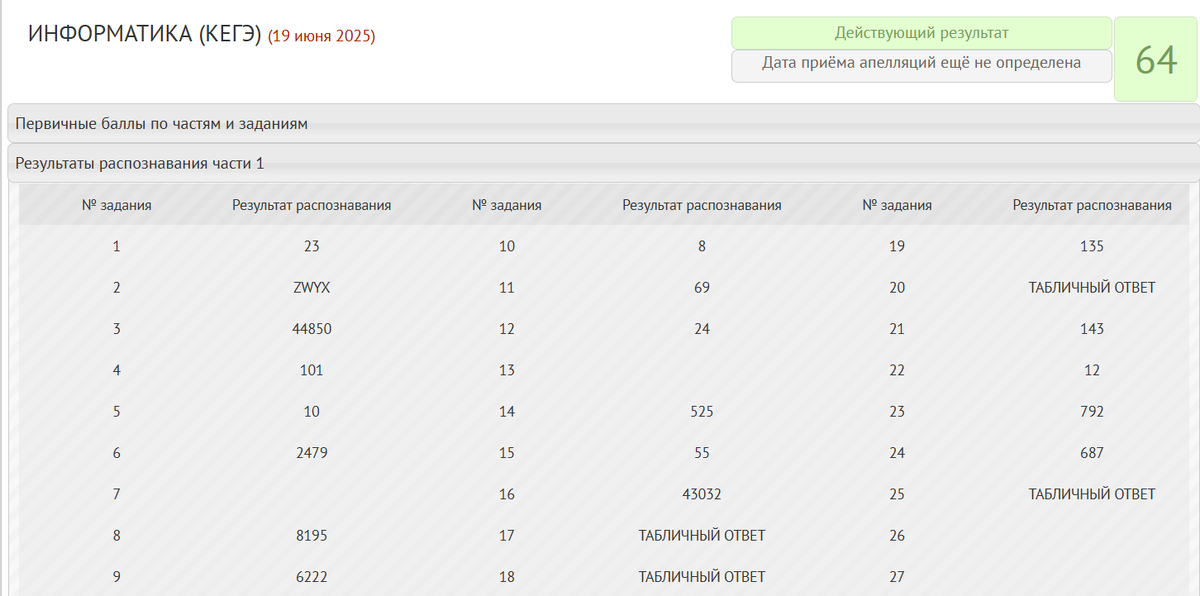The height and width of the screenshot is (596, 1200).
Task: Select the answer 135 for task 19
Action: point(1092,246)
